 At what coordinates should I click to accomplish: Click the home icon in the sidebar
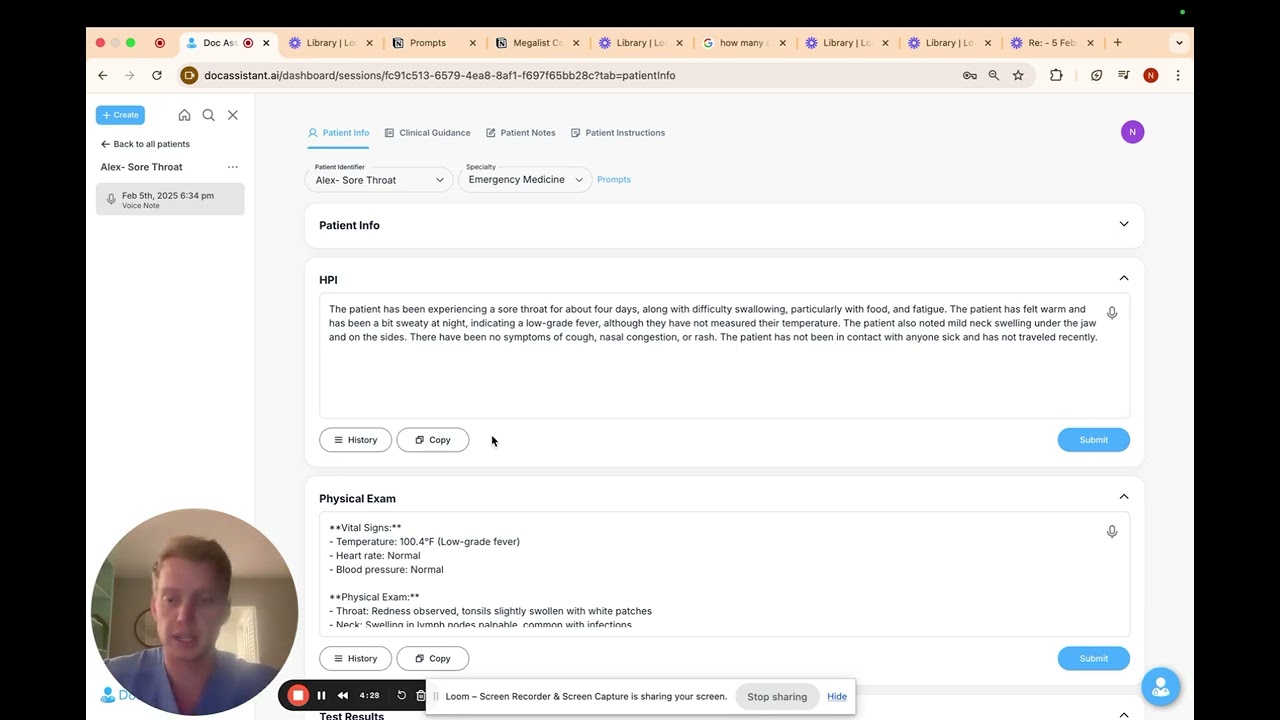[x=184, y=115]
